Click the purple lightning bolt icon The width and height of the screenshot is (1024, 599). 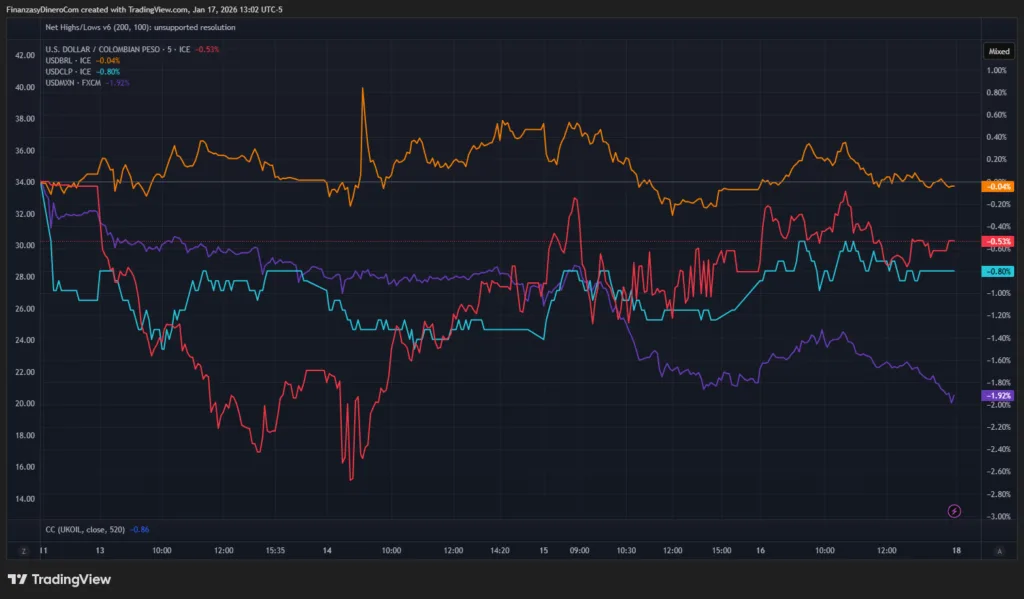(954, 511)
